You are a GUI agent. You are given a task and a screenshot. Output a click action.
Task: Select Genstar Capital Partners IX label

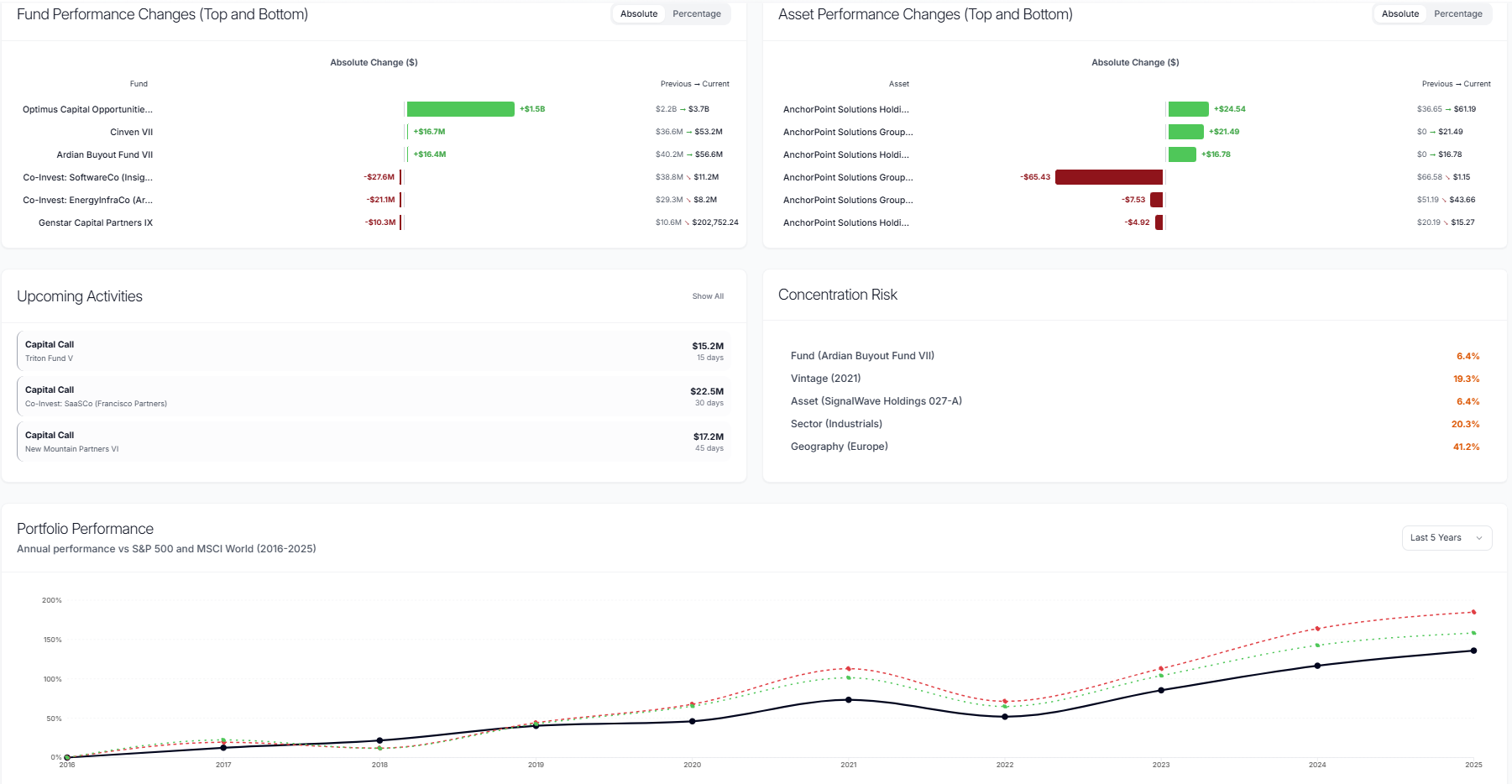point(96,222)
